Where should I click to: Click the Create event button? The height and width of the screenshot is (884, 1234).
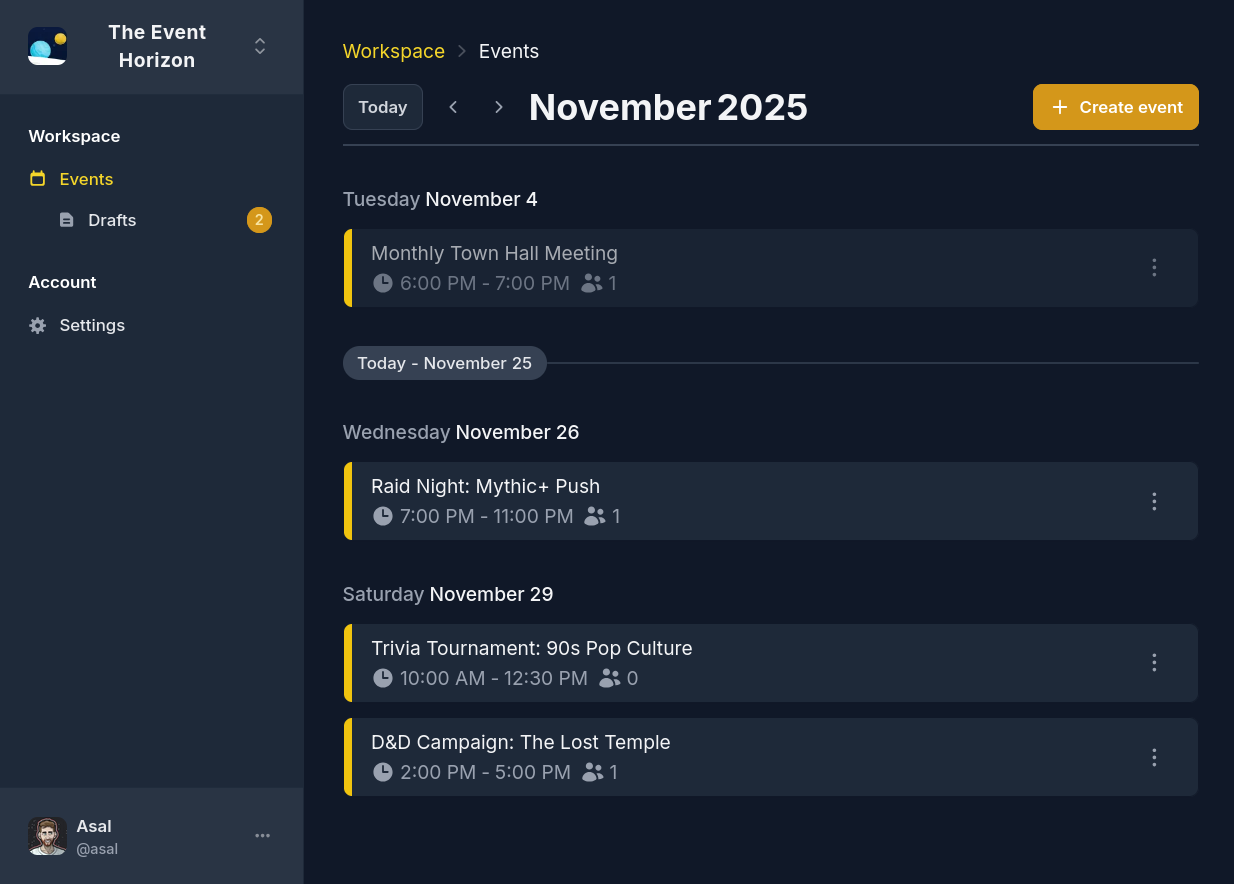1115,107
